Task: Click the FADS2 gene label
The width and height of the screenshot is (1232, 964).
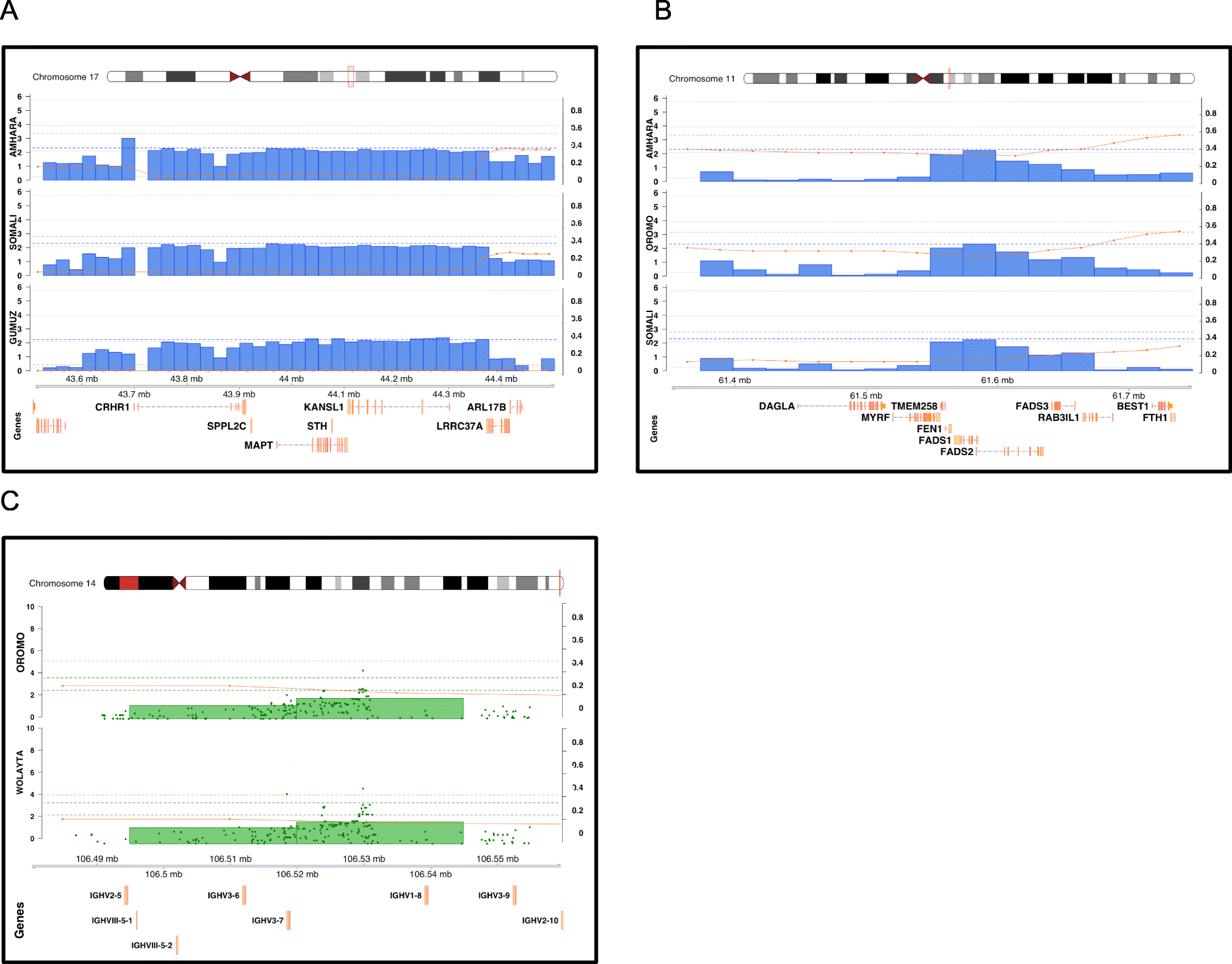Action: tap(957, 451)
